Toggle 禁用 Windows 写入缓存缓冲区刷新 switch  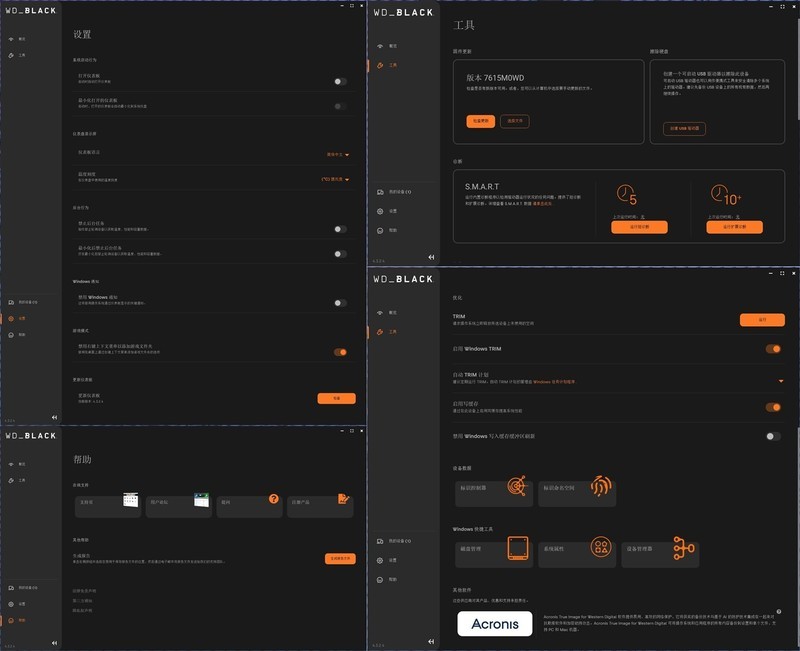[x=773, y=437]
